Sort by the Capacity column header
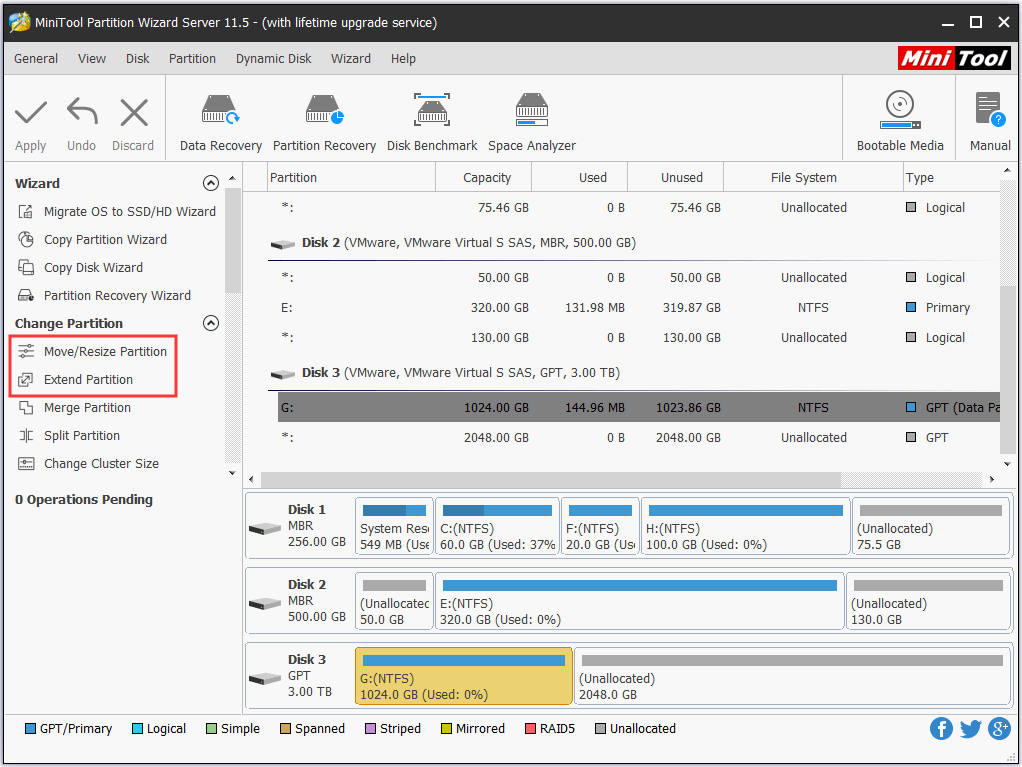Image resolution: width=1022 pixels, height=767 pixels. (484, 177)
